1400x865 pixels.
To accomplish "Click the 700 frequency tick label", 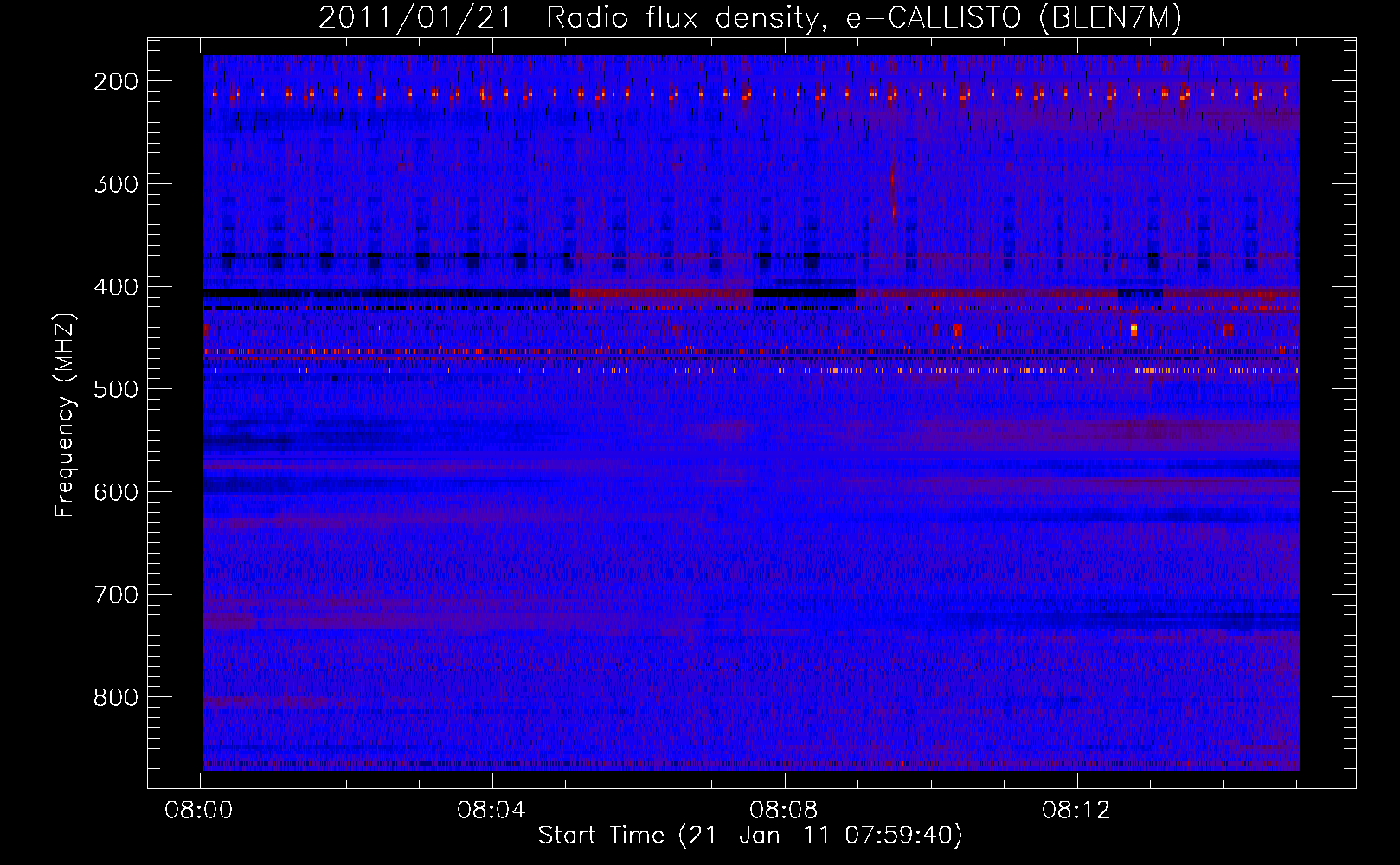I will (116, 595).
